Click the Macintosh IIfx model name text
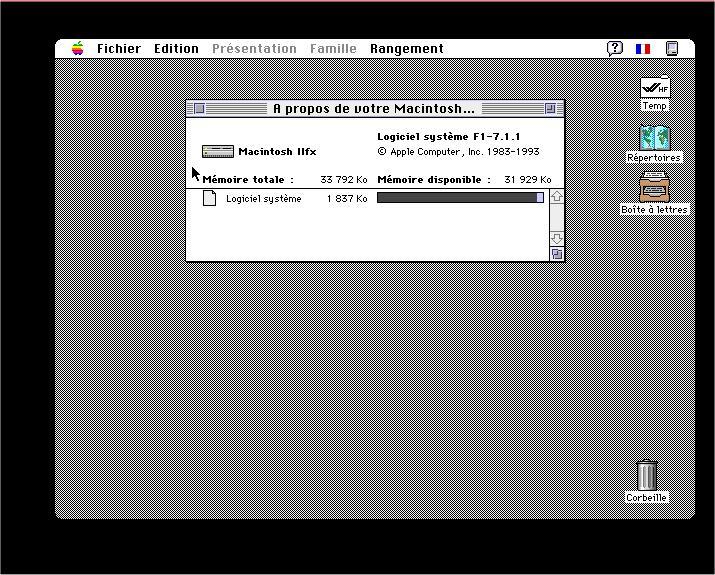This screenshot has width=715, height=575. click(277, 151)
